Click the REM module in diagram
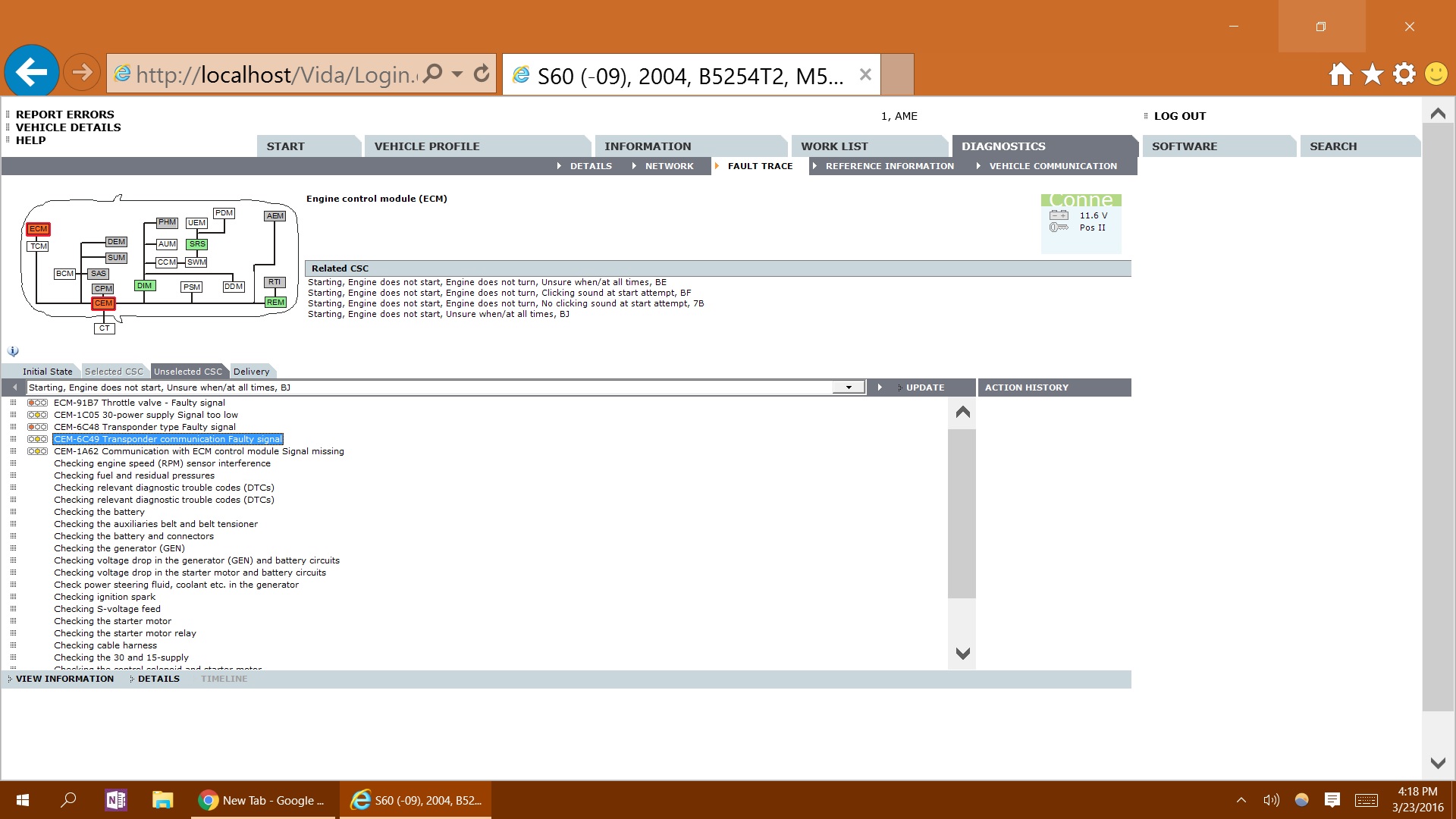The height and width of the screenshot is (819, 1456). [x=275, y=303]
